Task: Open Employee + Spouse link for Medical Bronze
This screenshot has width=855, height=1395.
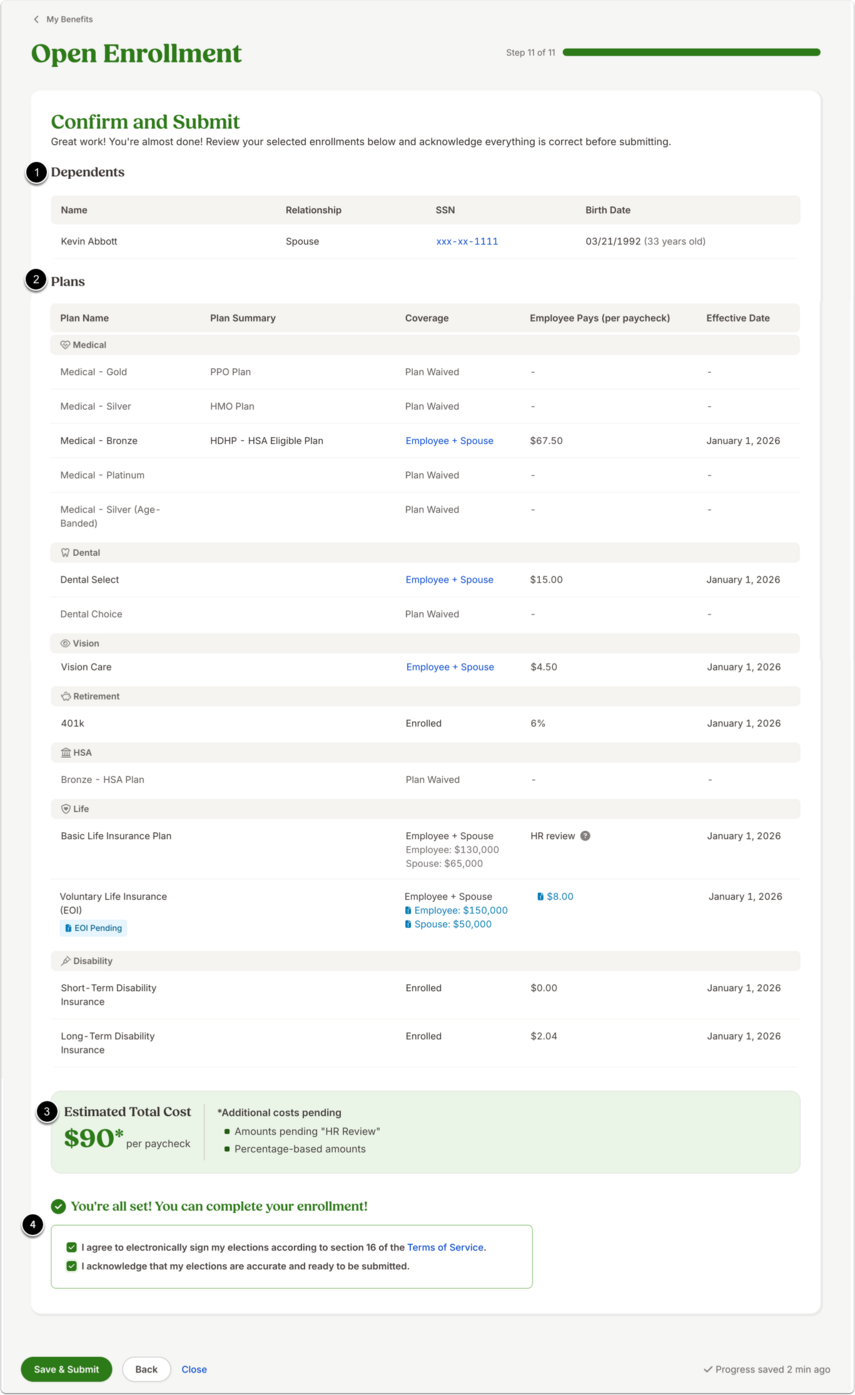Action: coord(449,441)
